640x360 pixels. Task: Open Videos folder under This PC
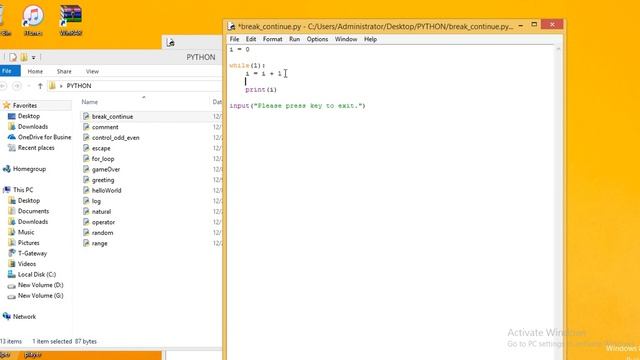(x=27, y=264)
